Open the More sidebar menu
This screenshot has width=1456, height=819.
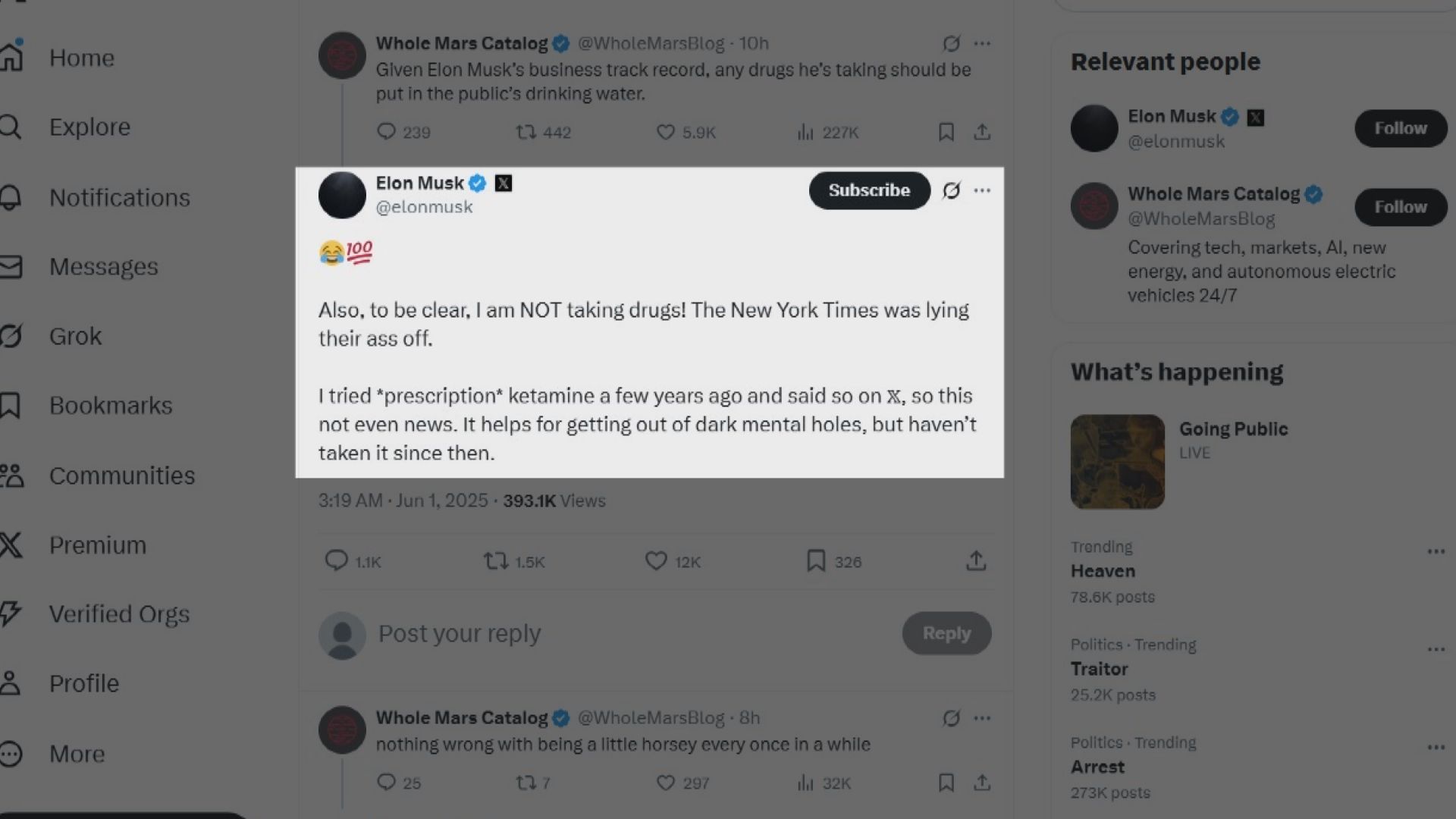pos(77,754)
